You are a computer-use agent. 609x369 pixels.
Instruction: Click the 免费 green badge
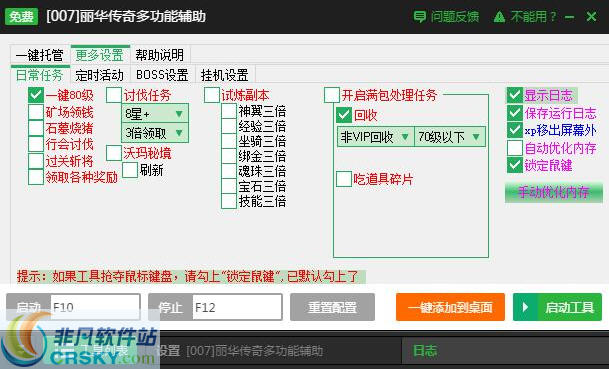[x=21, y=16]
